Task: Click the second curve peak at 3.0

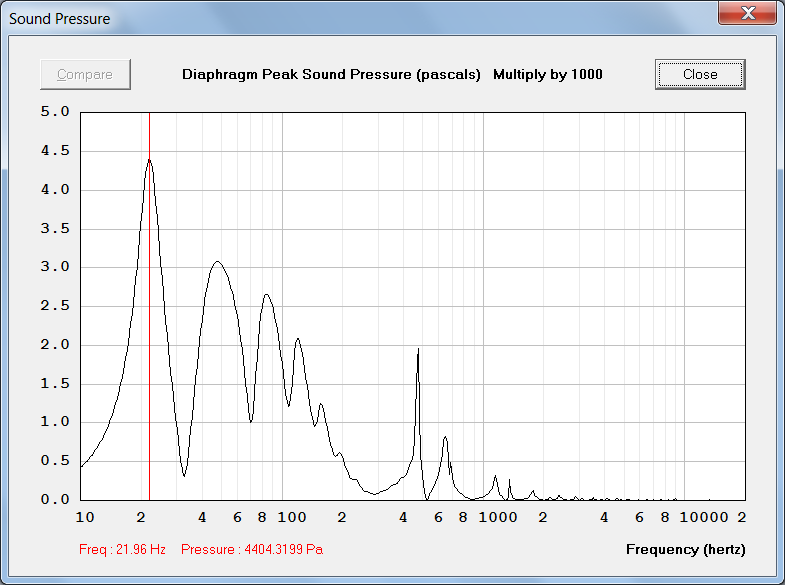Action: (x=217, y=262)
